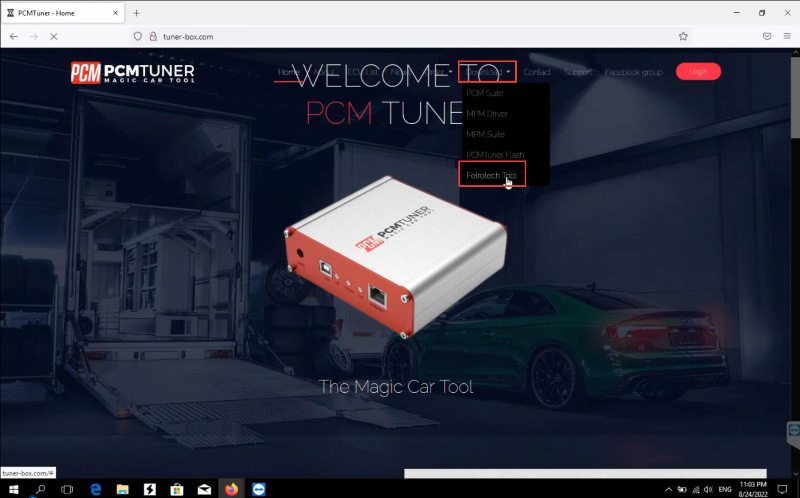The image size is (800, 498).
Task: Open the tracking protection shield icon
Action: [137, 37]
